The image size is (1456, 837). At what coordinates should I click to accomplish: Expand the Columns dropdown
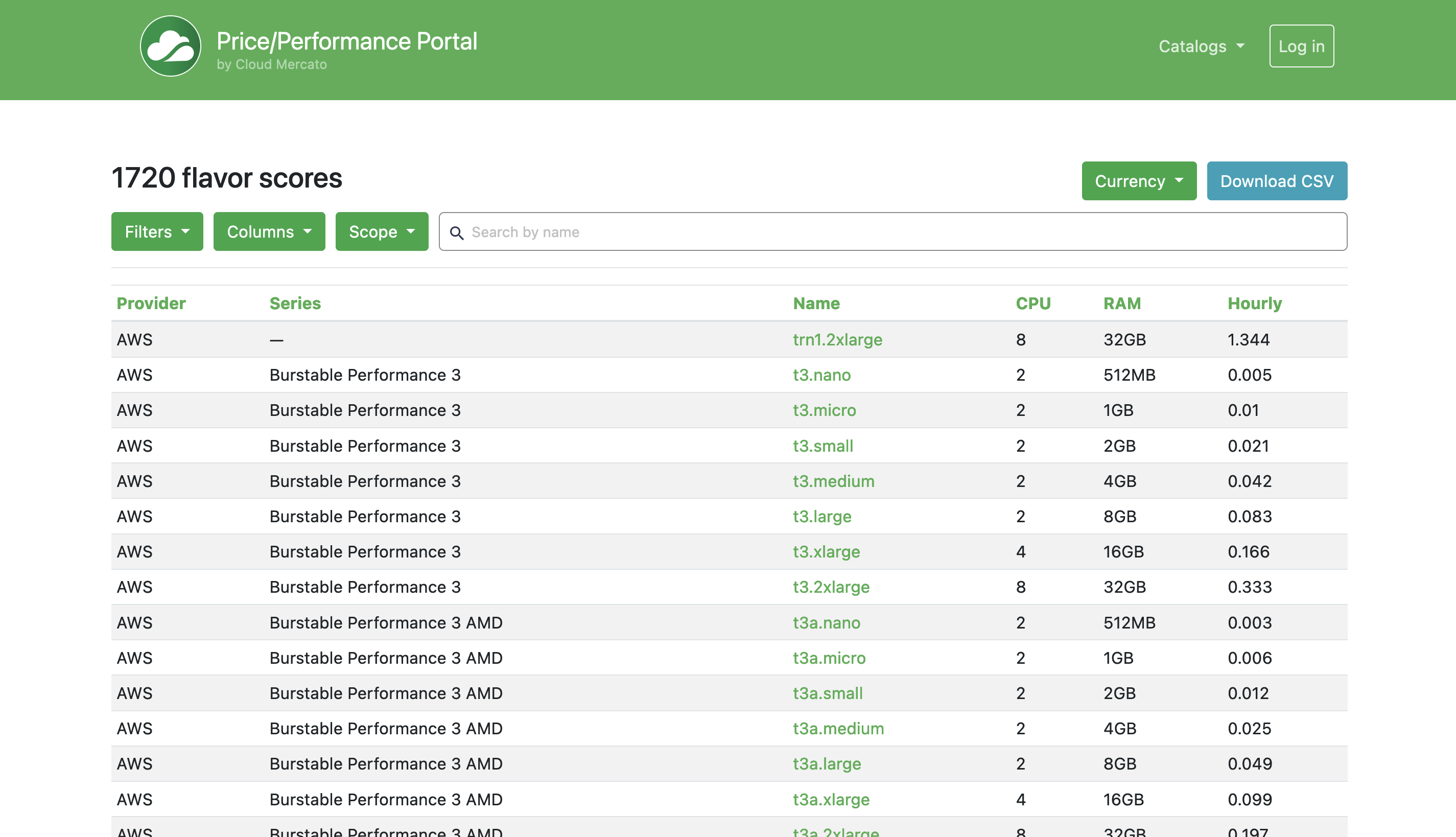[269, 231]
